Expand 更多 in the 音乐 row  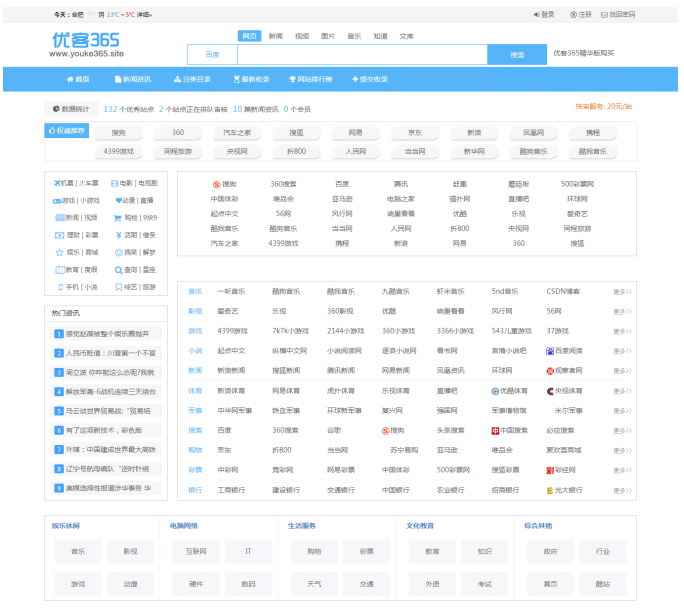point(622,292)
